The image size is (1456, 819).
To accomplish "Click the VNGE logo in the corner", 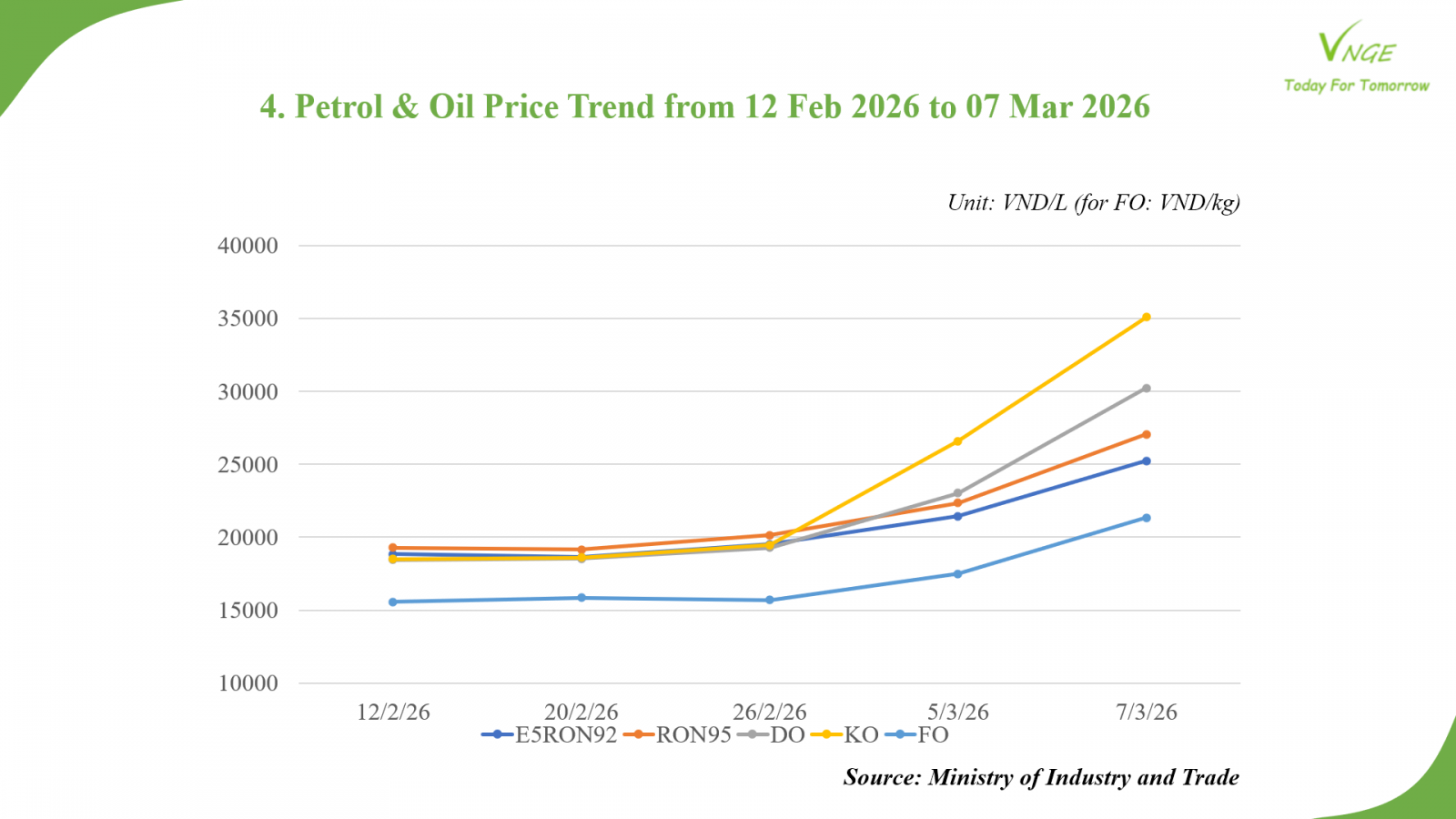I will (1356, 45).
